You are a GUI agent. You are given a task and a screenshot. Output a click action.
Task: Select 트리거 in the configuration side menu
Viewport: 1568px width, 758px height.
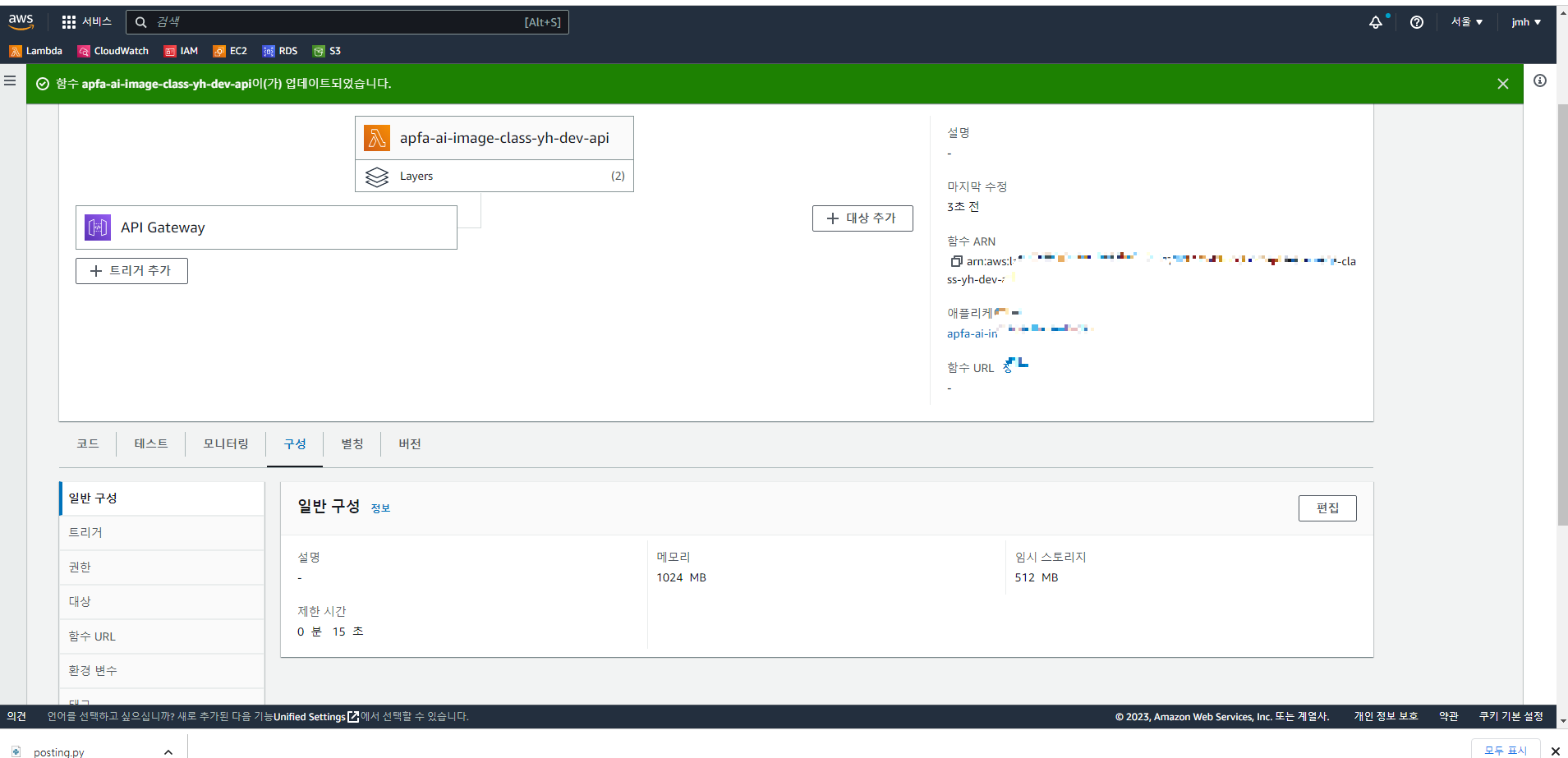pos(163,533)
